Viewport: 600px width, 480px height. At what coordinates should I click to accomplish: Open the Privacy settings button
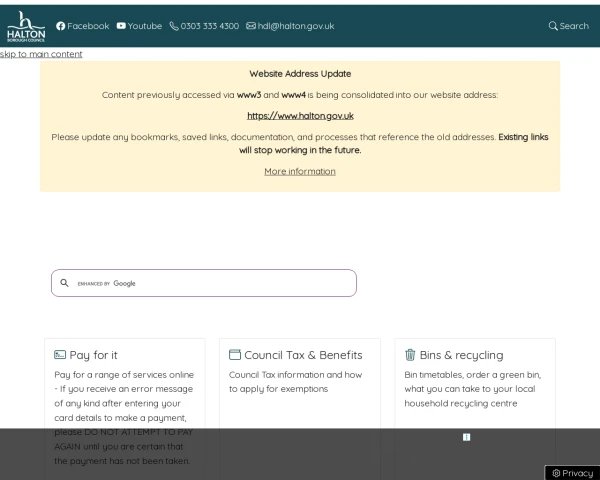572,473
